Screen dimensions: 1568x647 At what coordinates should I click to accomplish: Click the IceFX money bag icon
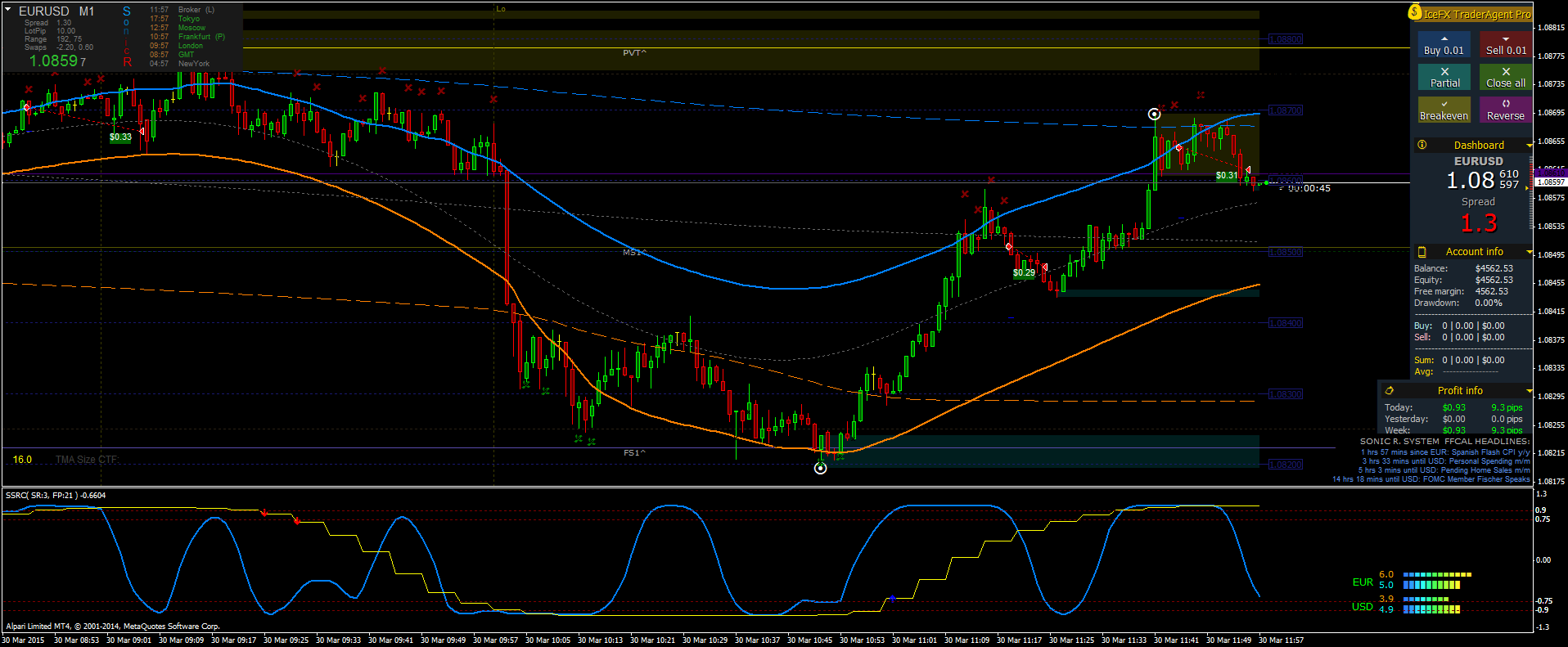point(1415,12)
